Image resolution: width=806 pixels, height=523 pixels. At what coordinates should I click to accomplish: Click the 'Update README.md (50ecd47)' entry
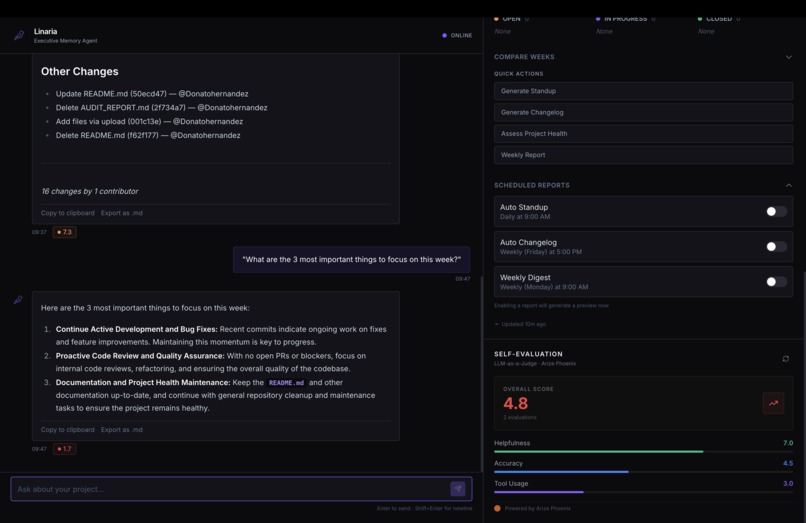click(x=152, y=94)
